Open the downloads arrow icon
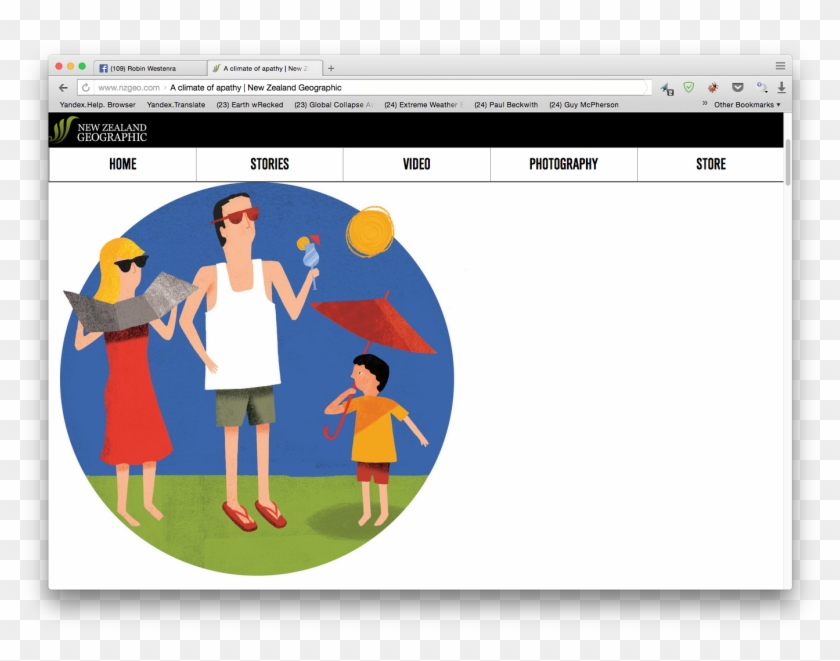 point(782,88)
